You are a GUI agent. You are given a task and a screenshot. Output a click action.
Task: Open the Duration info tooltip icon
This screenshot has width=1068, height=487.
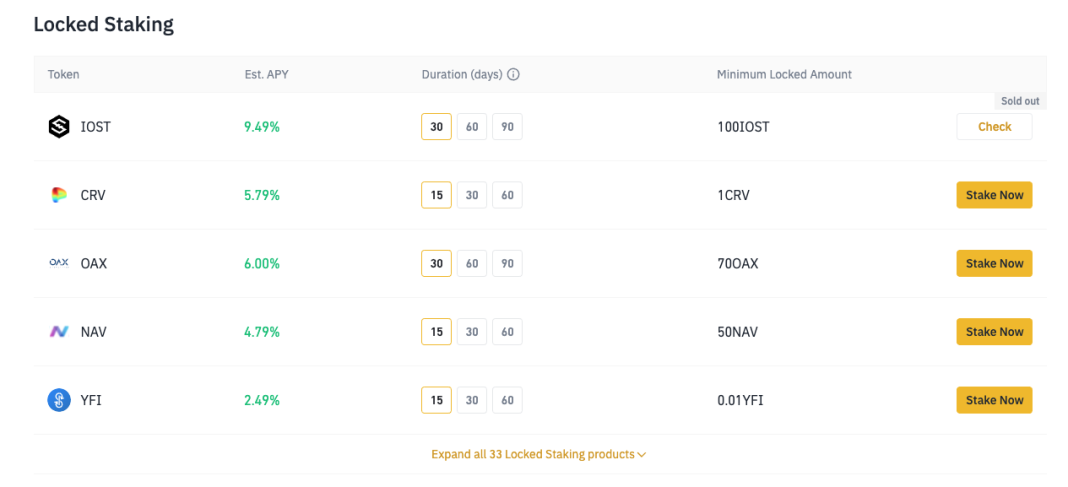514,75
